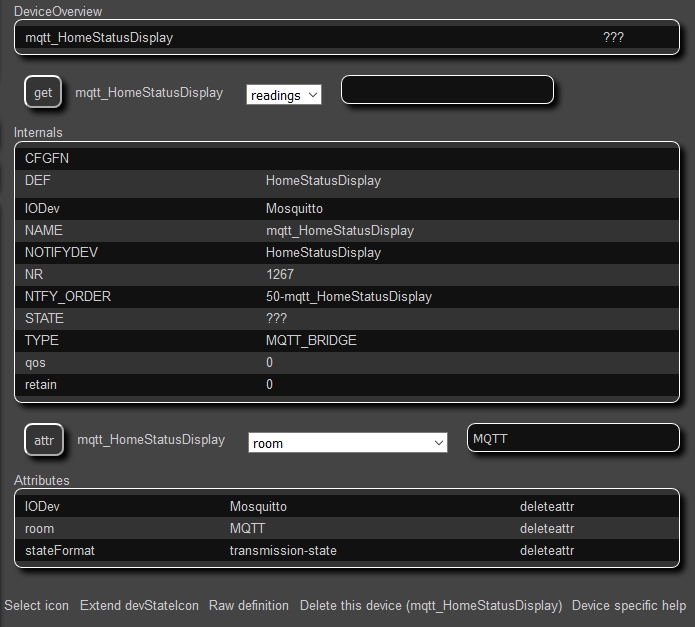Click Mosquitto value in the Internals IODev row

[x=294, y=209]
